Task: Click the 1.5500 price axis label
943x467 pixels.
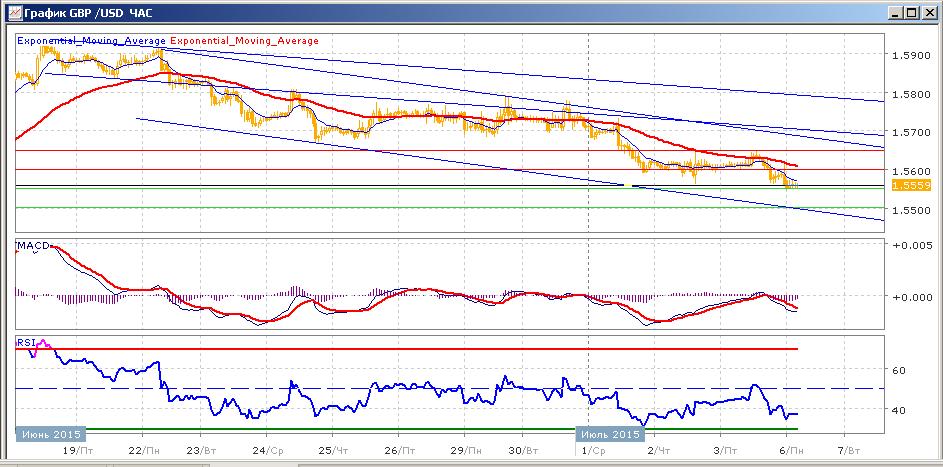Action: pos(912,210)
